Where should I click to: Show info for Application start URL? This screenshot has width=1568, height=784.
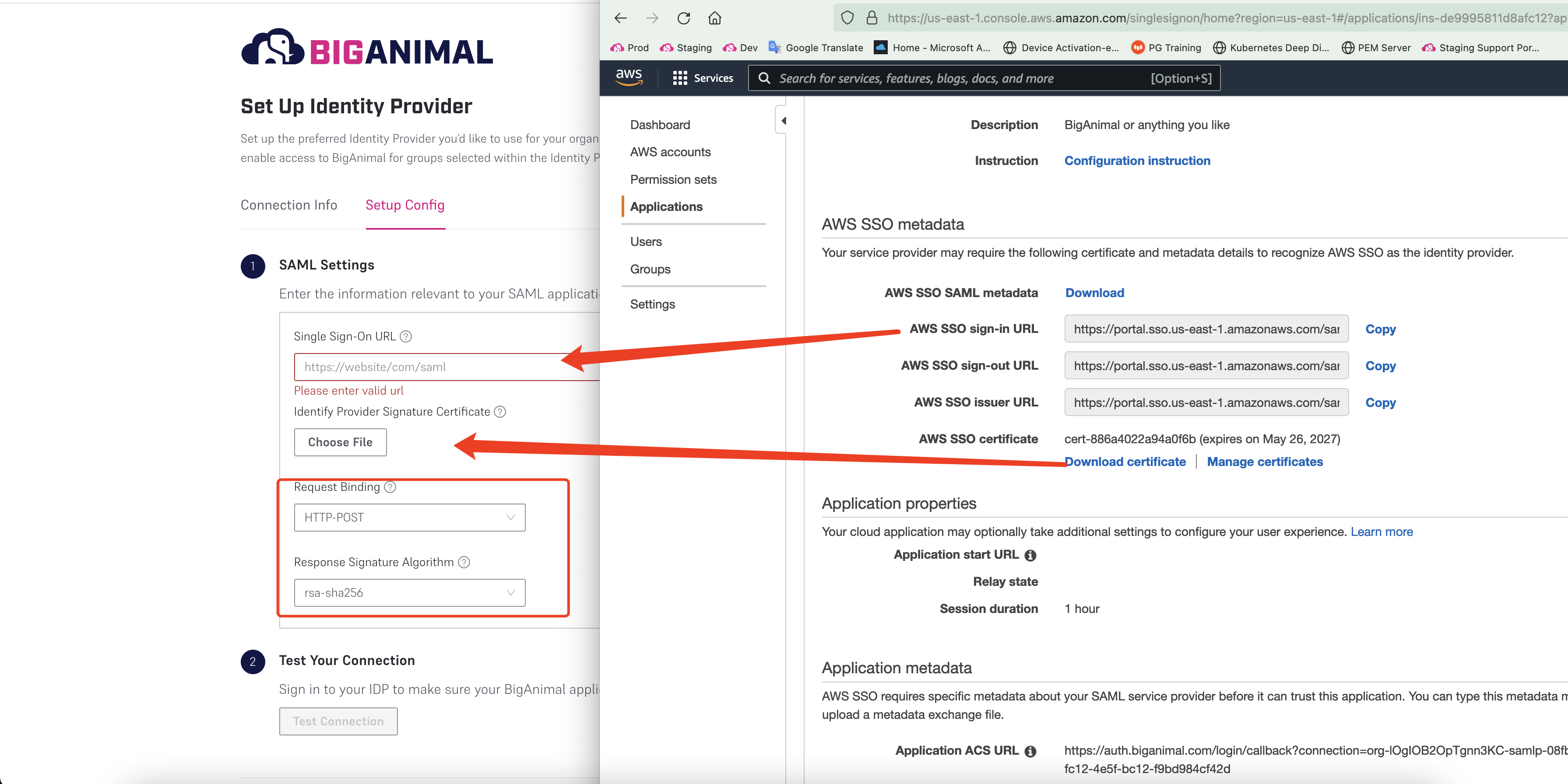tap(1030, 555)
